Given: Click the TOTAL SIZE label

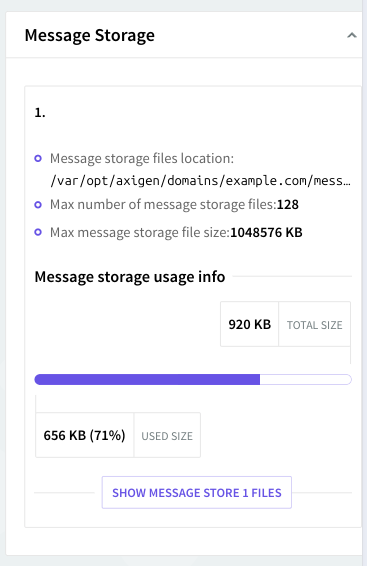Looking at the screenshot, I should coord(315,325).
